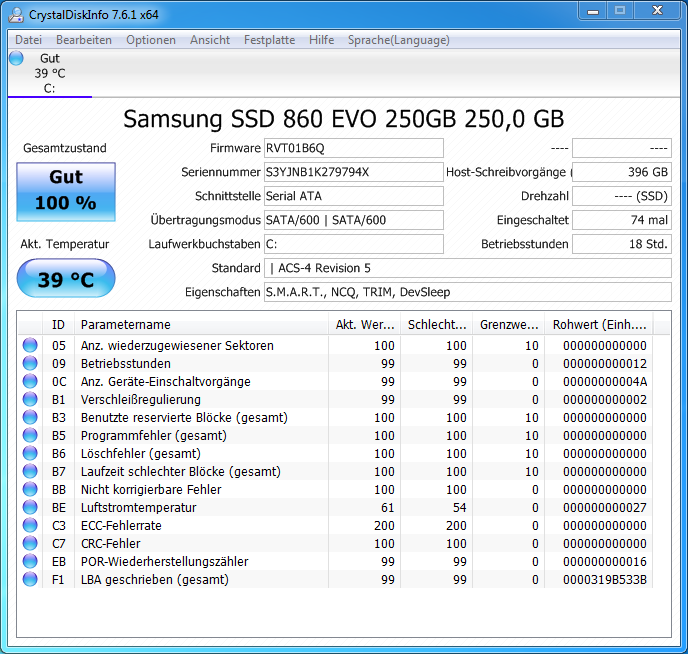This screenshot has height=654, width=688.
Task: Click the Schnittstelle field Serial ATA
Action: click(x=354, y=196)
